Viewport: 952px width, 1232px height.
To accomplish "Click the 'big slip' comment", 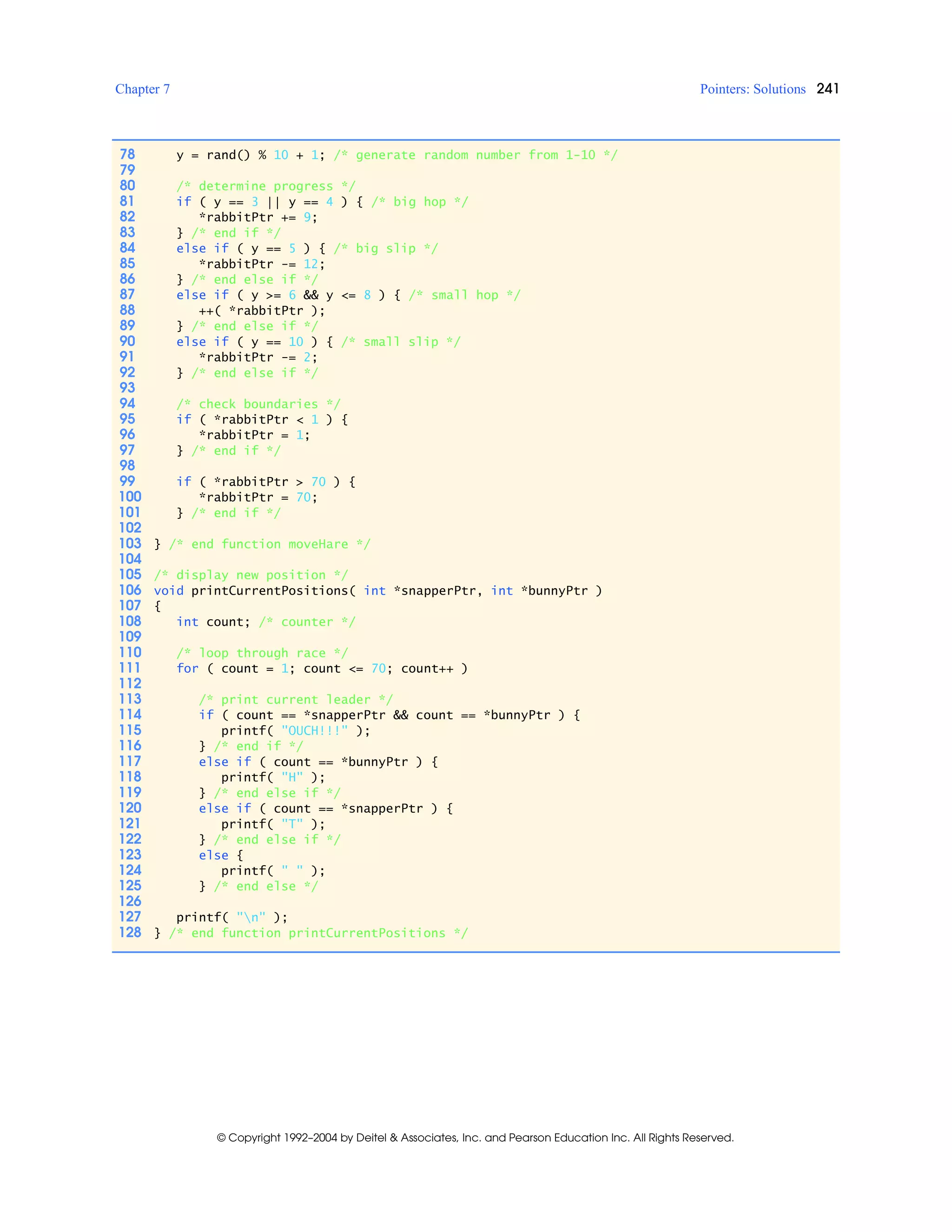I will click(x=386, y=248).
